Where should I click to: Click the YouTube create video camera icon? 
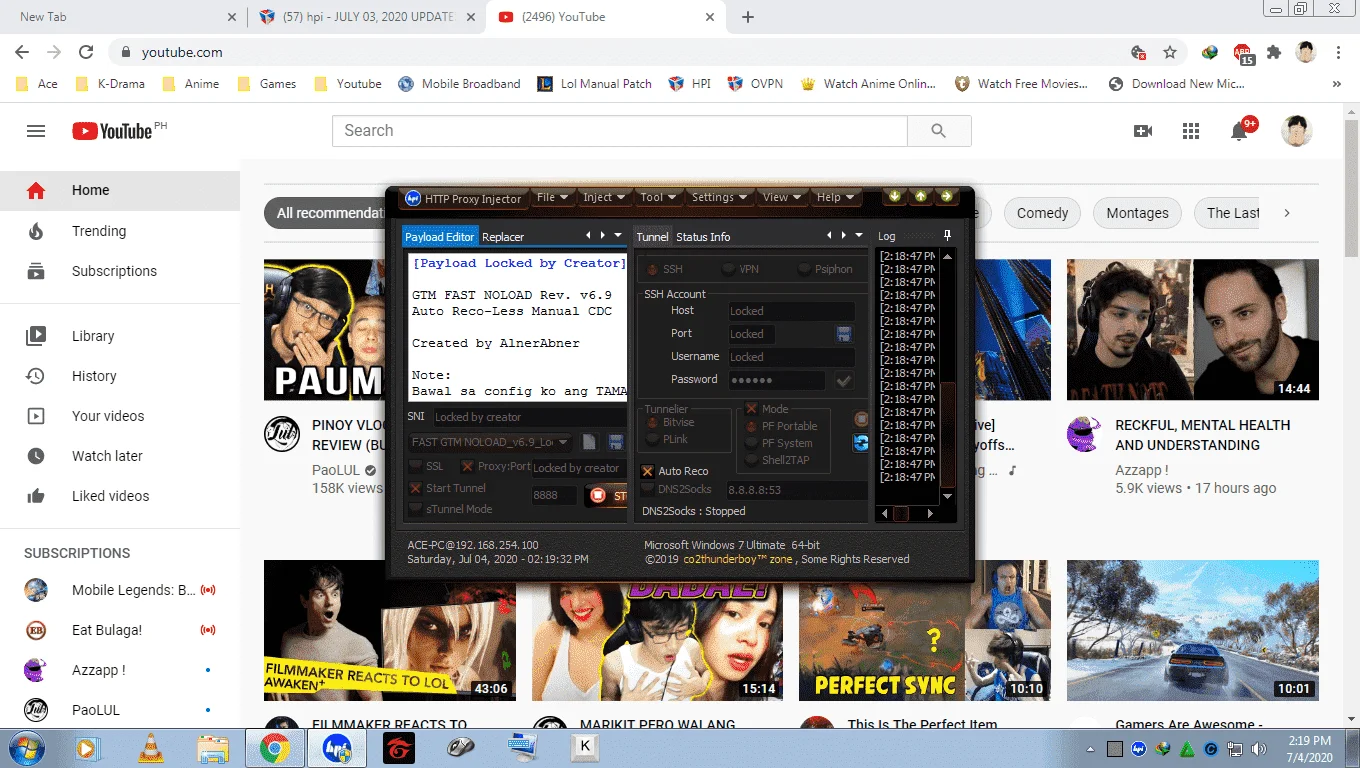pos(1143,131)
